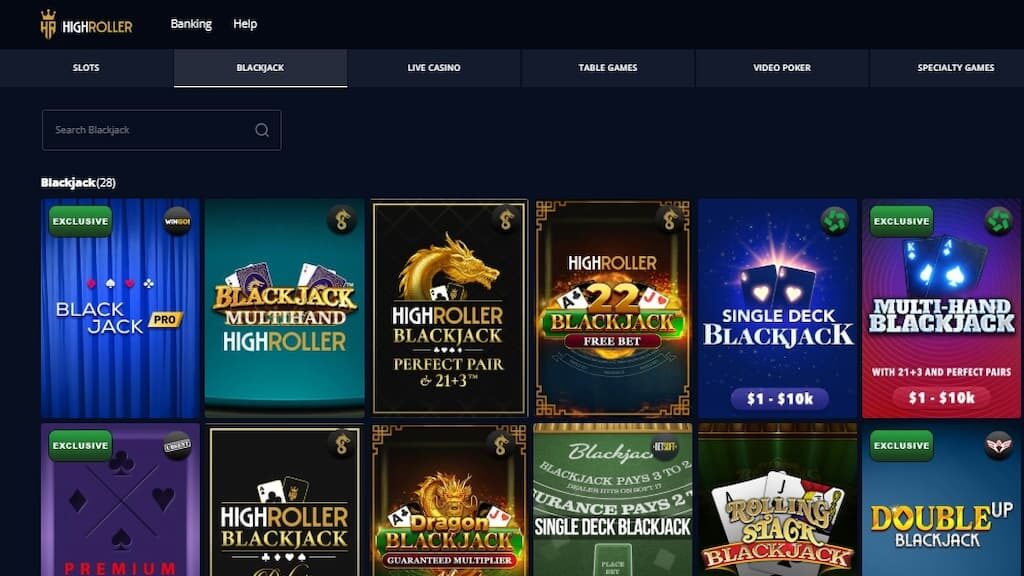Viewport: 1024px width, 576px height.
Task: Select the Table Games tab
Action: click(x=607, y=68)
